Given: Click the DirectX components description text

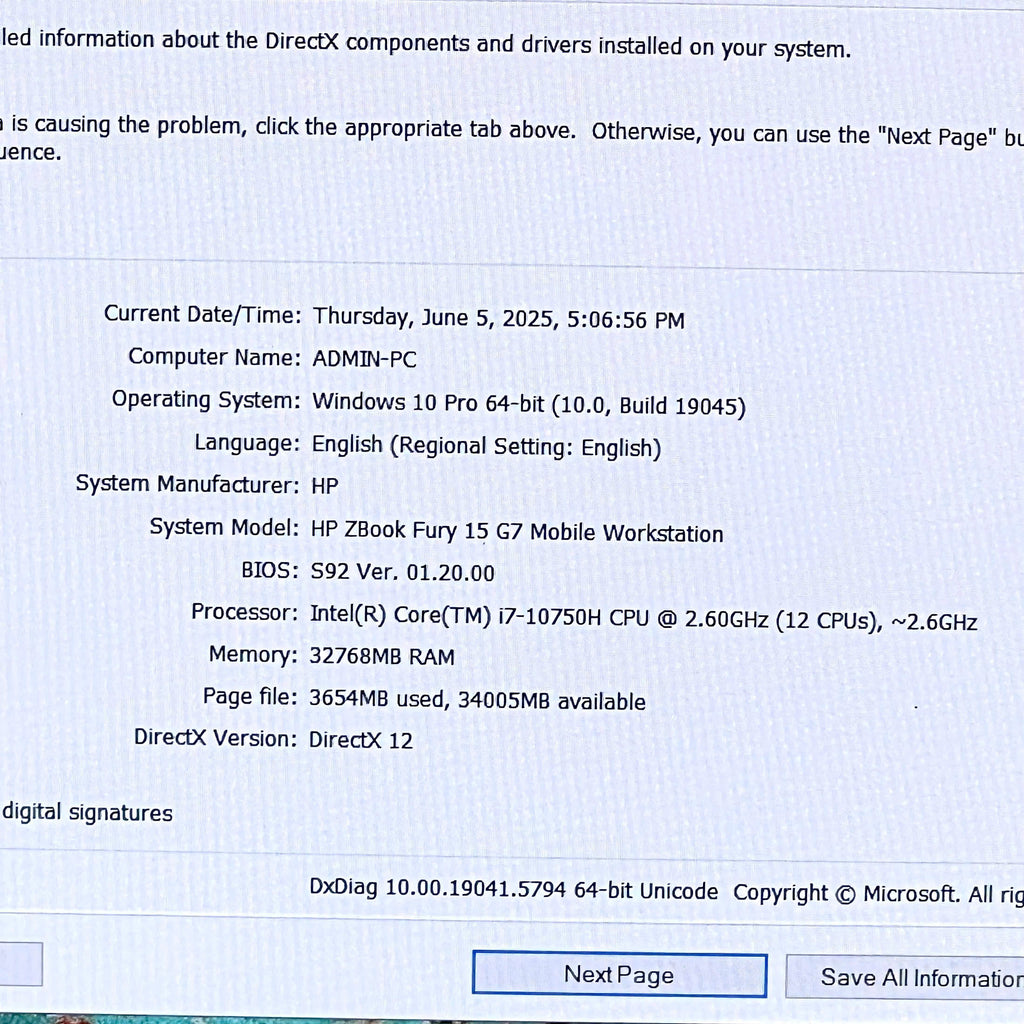Looking at the screenshot, I should tap(425, 43).
